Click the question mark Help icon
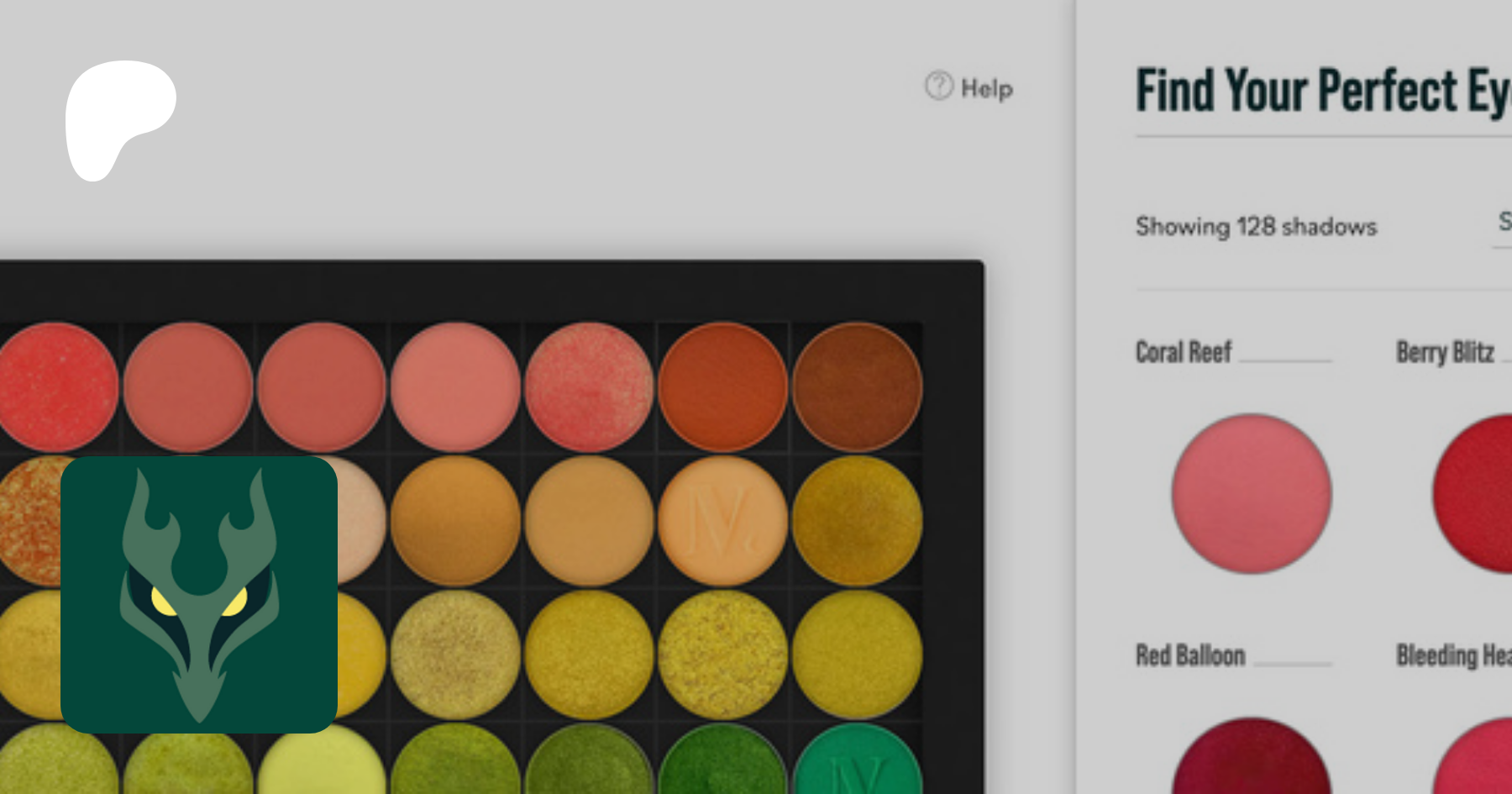 [x=938, y=86]
